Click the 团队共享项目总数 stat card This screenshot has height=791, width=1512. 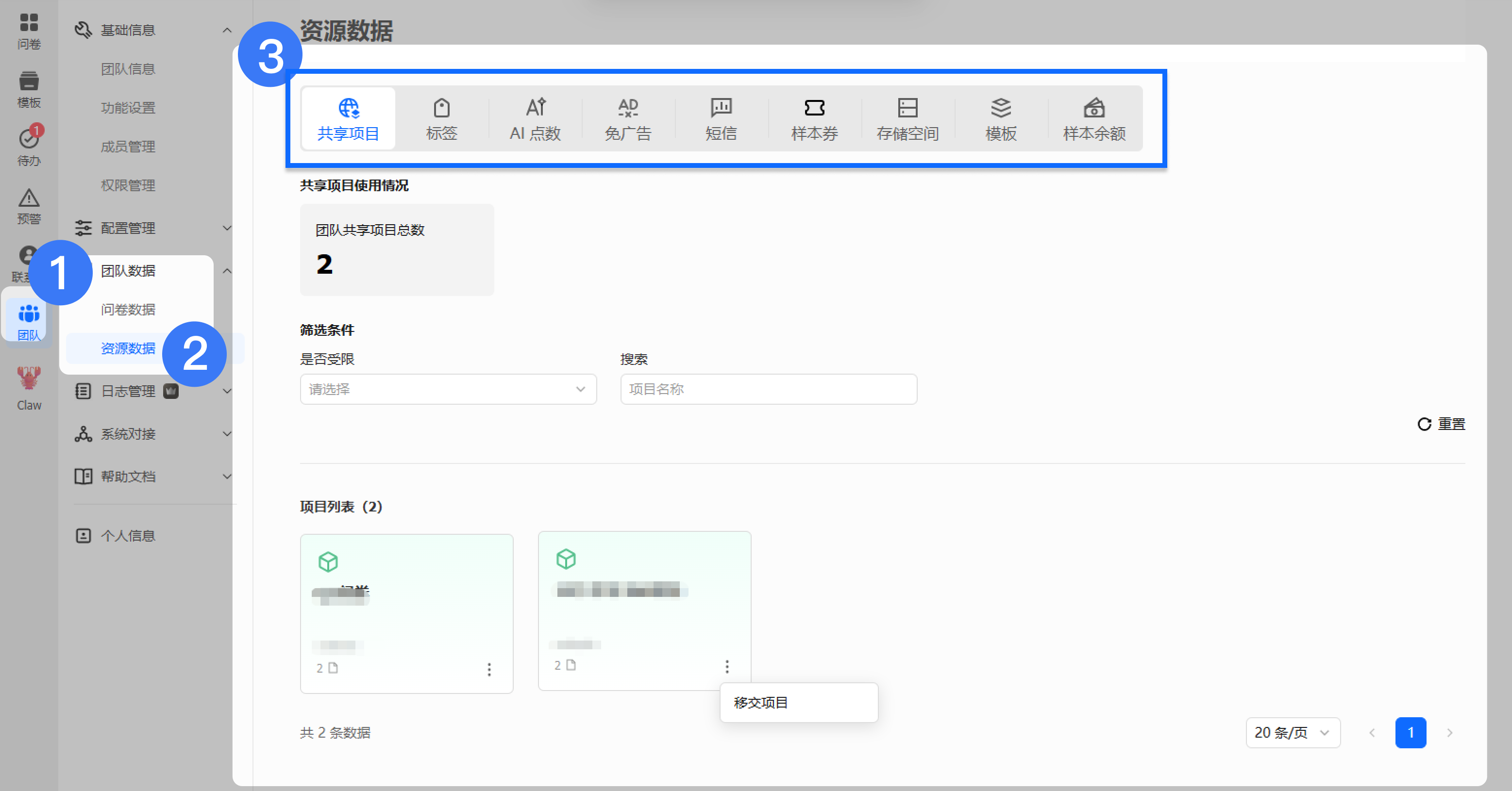click(397, 249)
